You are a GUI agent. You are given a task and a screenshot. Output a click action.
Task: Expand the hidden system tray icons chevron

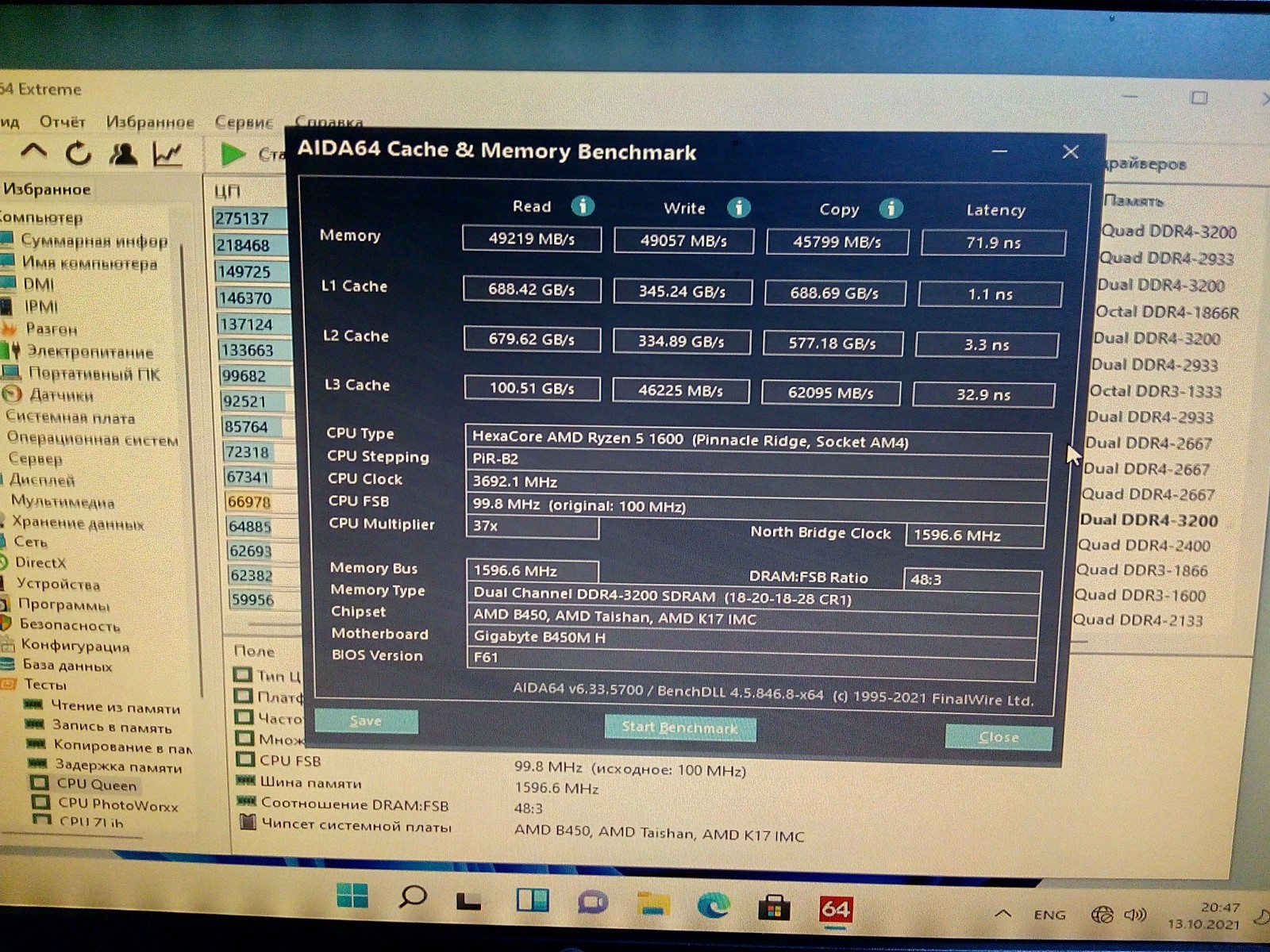tap(1003, 914)
